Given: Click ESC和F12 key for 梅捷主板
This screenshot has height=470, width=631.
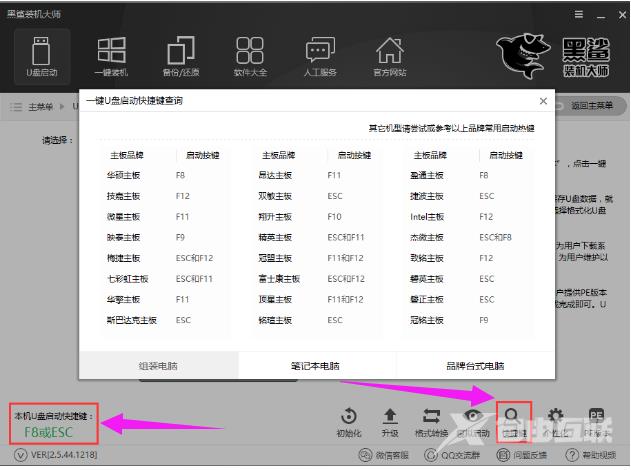Looking at the screenshot, I should (194, 258).
